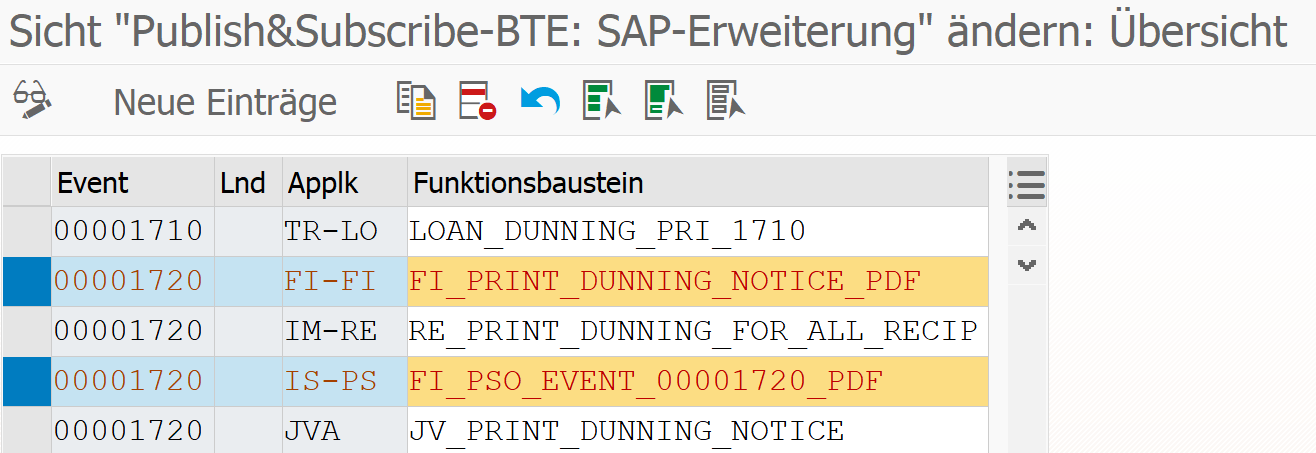The width and height of the screenshot is (1316, 453).
Task: Click the Funktionsbaustein column header
Action: tap(698, 183)
